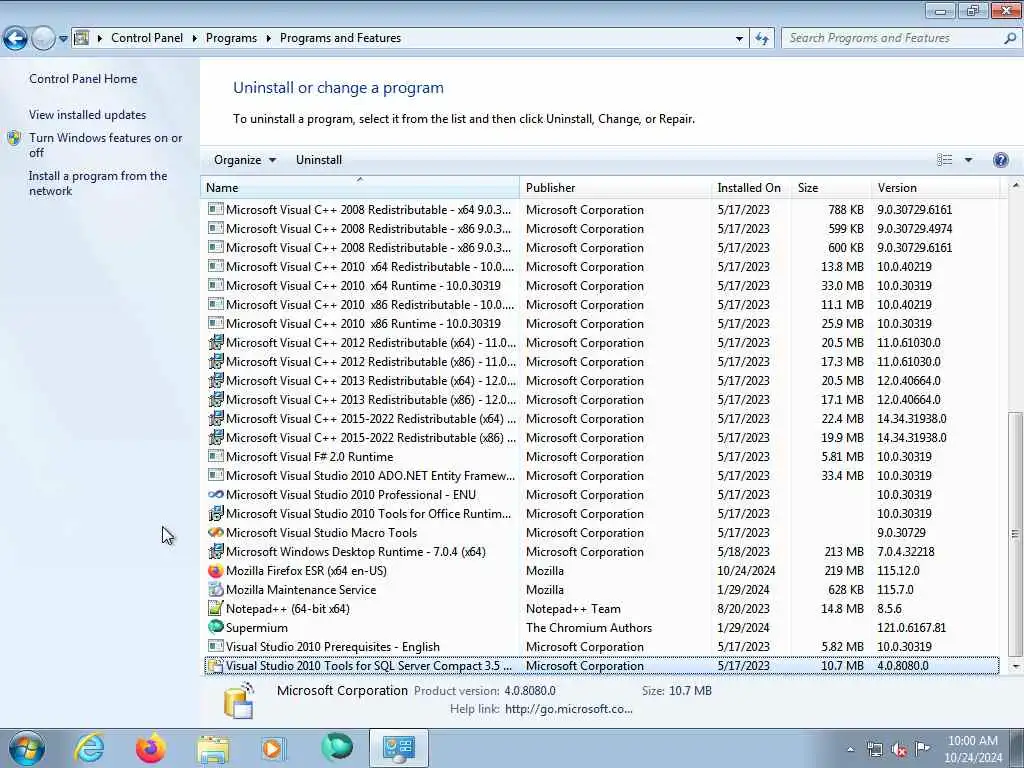1024x768 pixels.
Task: Click version 121.0.6167.81 cell
Action: 912,628
